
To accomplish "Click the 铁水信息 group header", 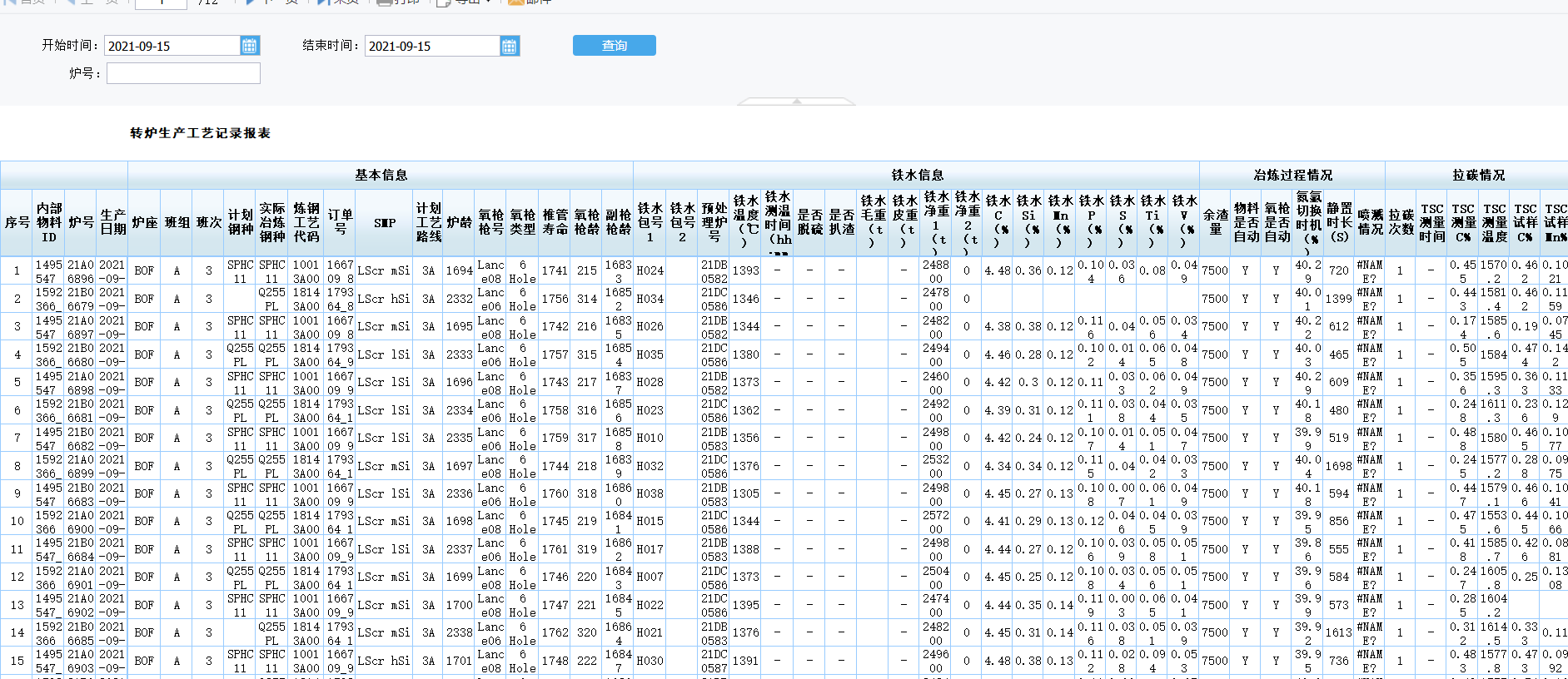I will pos(917,175).
